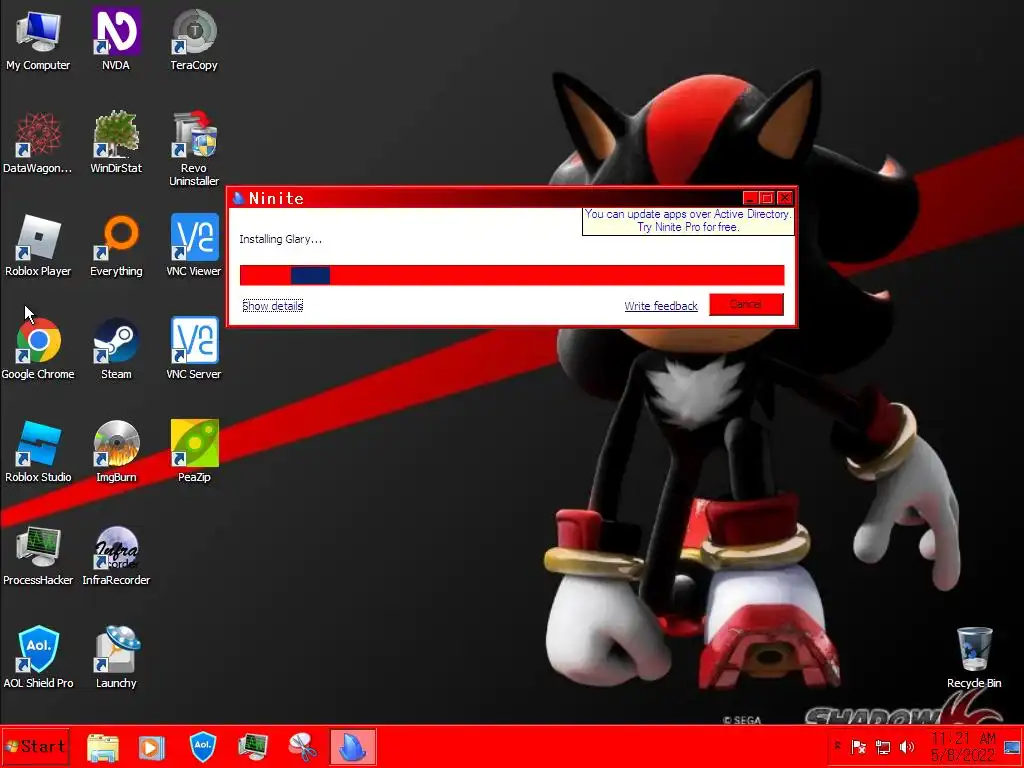This screenshot has height=768, width=1024.
Task: Open the volume speaker tray icon
Action: [907, 746]
